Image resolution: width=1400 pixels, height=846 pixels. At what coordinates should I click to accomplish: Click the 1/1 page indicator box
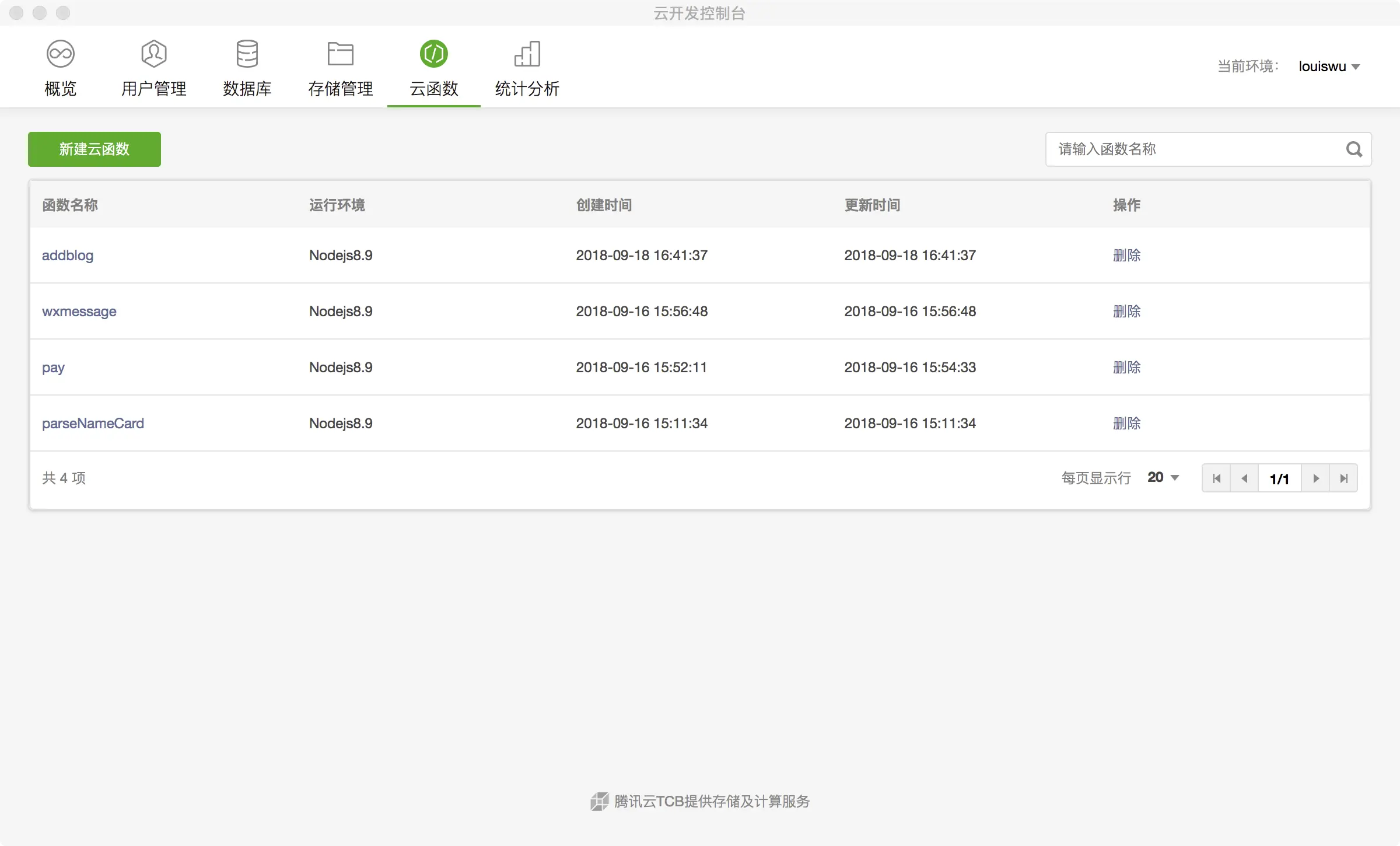1279,478
